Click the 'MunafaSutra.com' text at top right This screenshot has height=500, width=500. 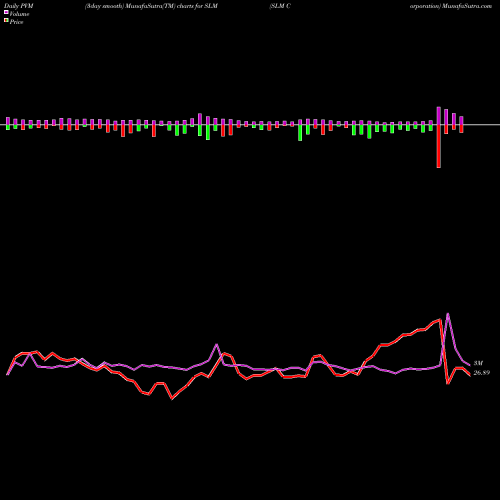click(x=466, y=6)
